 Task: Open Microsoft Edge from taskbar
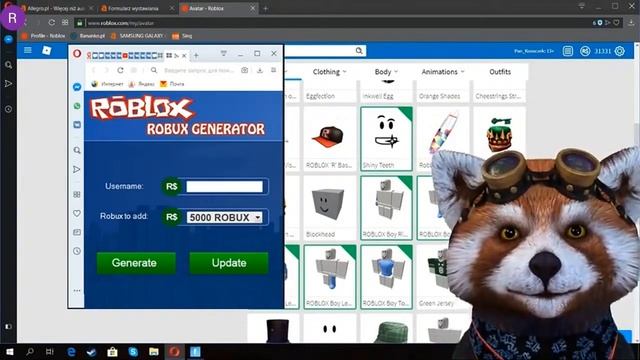point(71,351)
